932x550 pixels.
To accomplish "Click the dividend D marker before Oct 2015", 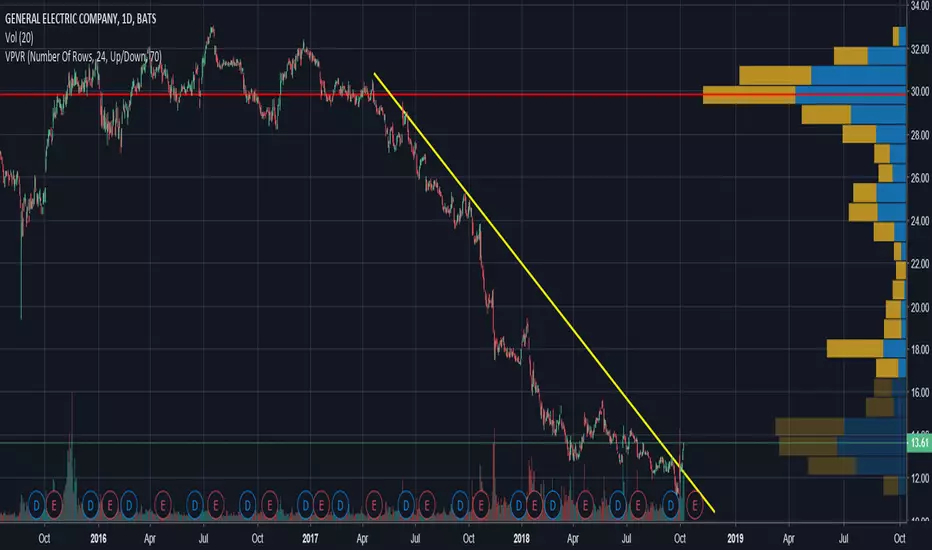I will click(36, 506).
